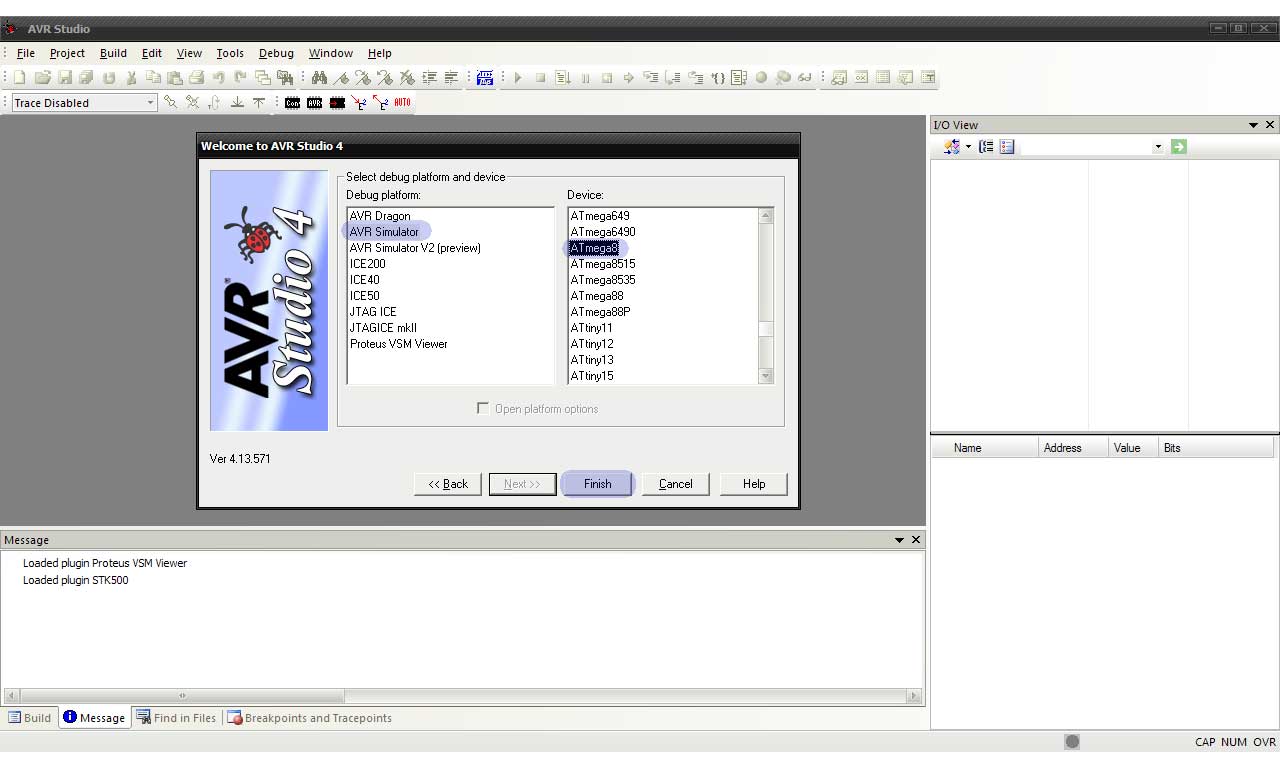Open the I/O View settings icon dropdown arrow
The image size is (1280, 768).
tap(968, 147)
